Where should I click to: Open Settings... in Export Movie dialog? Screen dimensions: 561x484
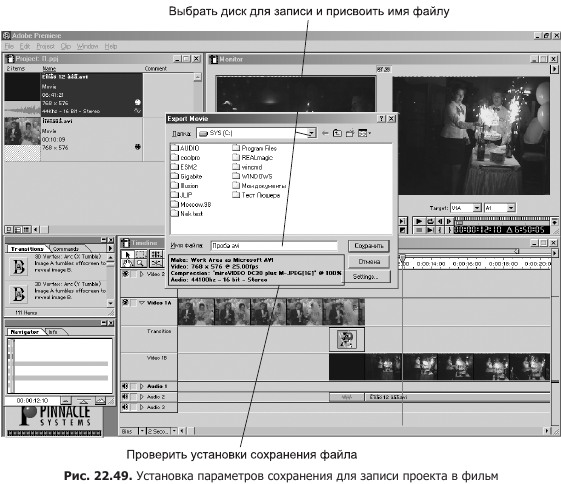coord(365,277)
